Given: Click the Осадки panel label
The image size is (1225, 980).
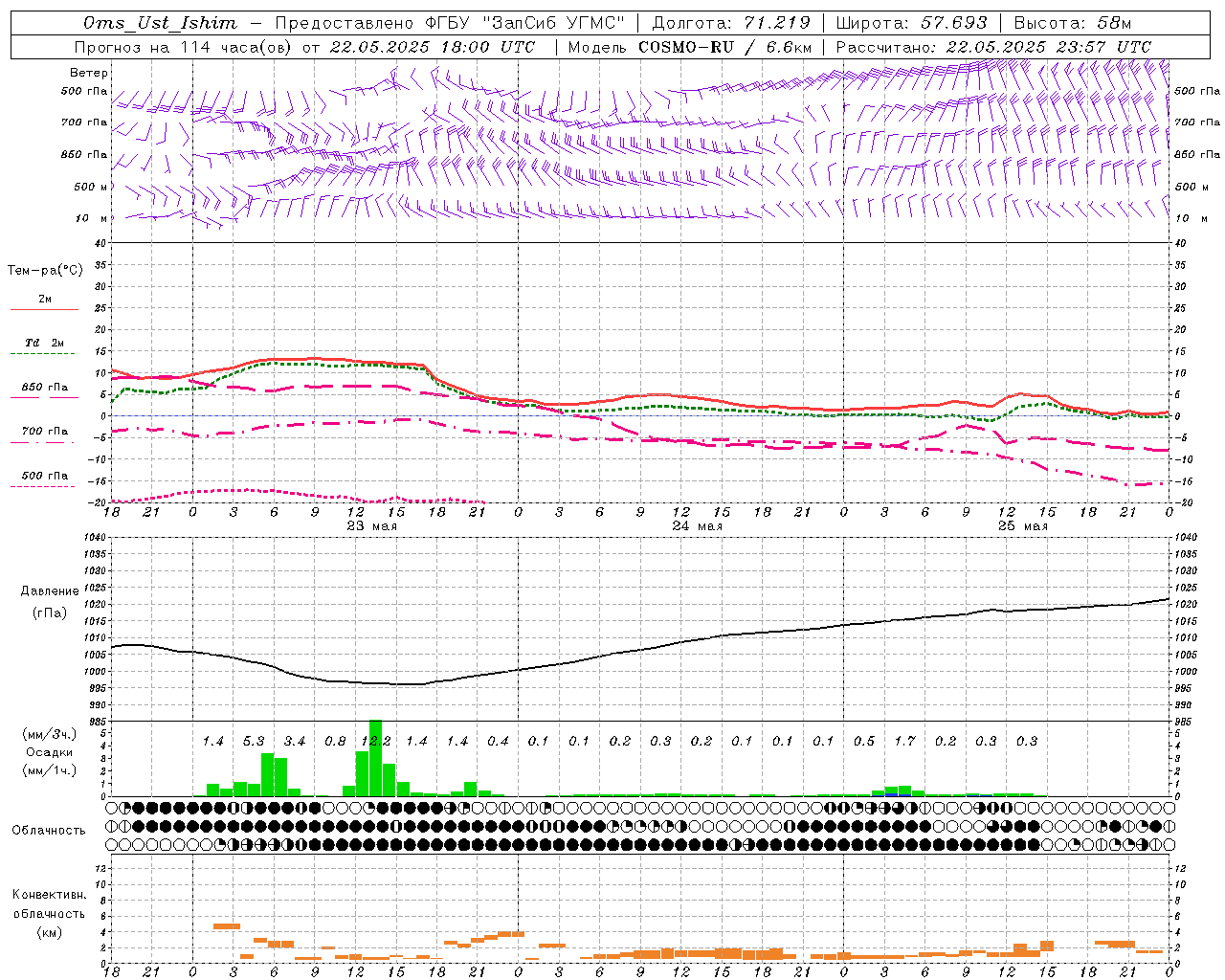Looking at the screenshot, I should point(50,752).
